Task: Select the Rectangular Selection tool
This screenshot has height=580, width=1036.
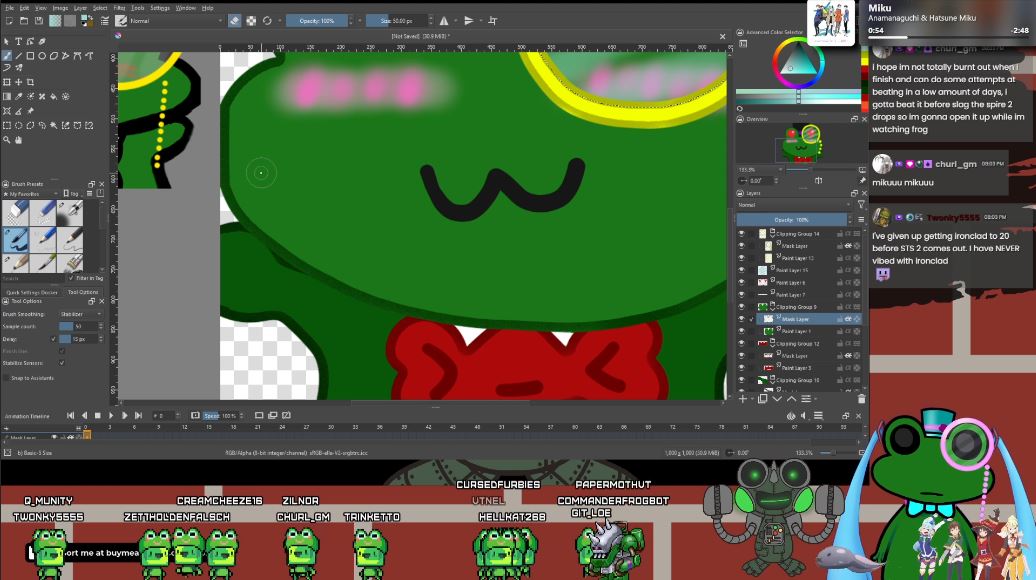Action: pos(7,126)
